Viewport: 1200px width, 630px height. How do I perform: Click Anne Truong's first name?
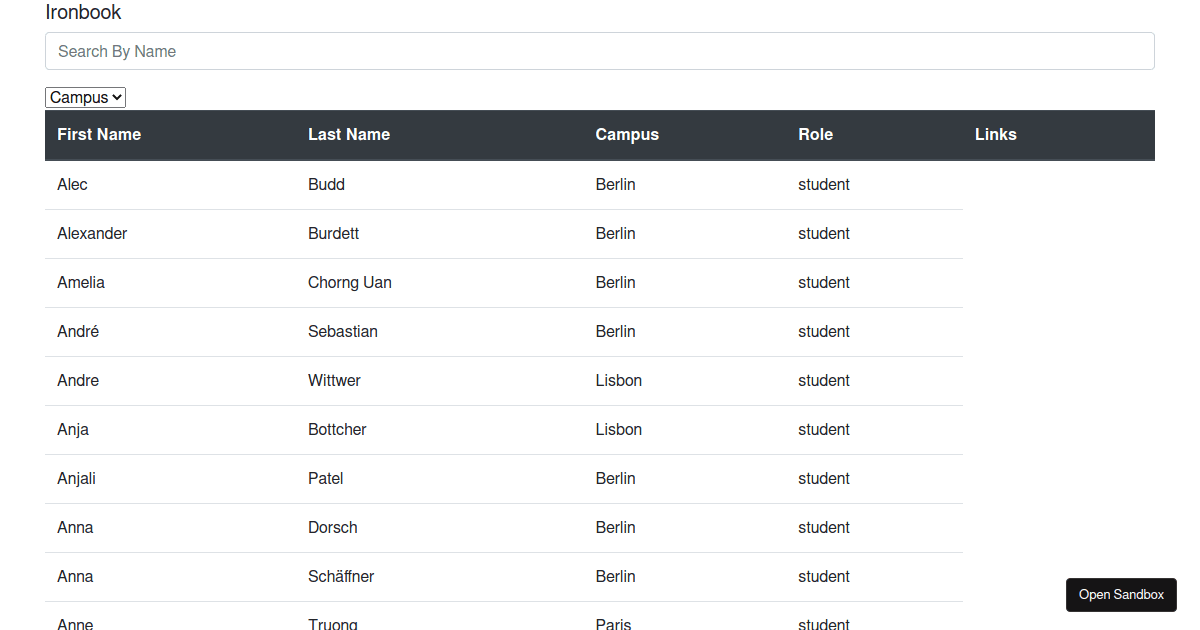[75, 622]
